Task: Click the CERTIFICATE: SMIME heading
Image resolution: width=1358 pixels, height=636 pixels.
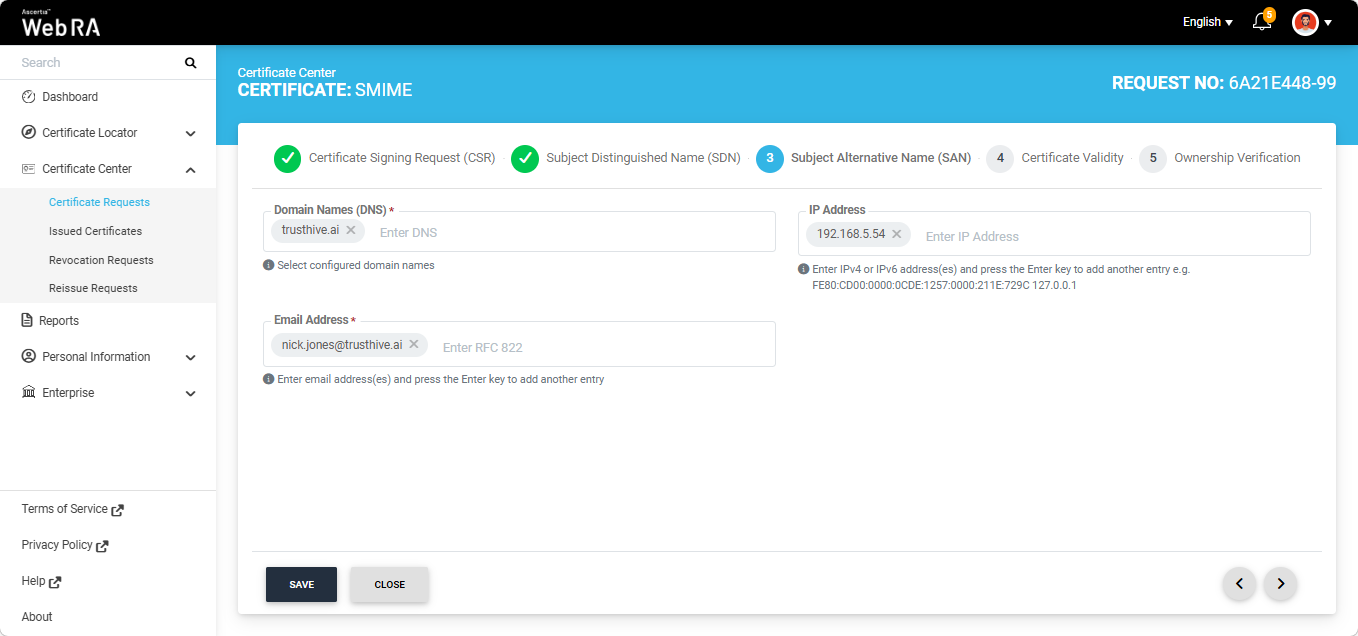Action: 325,90
